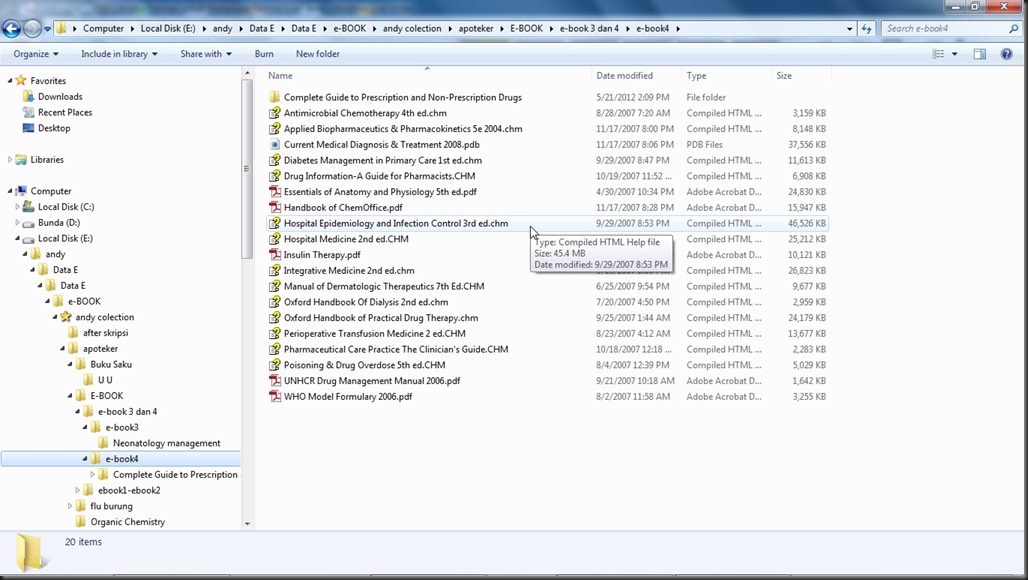Select the after skripsi folder in tree
This screenshot has width=1028, height=580.
click(106, 333)
